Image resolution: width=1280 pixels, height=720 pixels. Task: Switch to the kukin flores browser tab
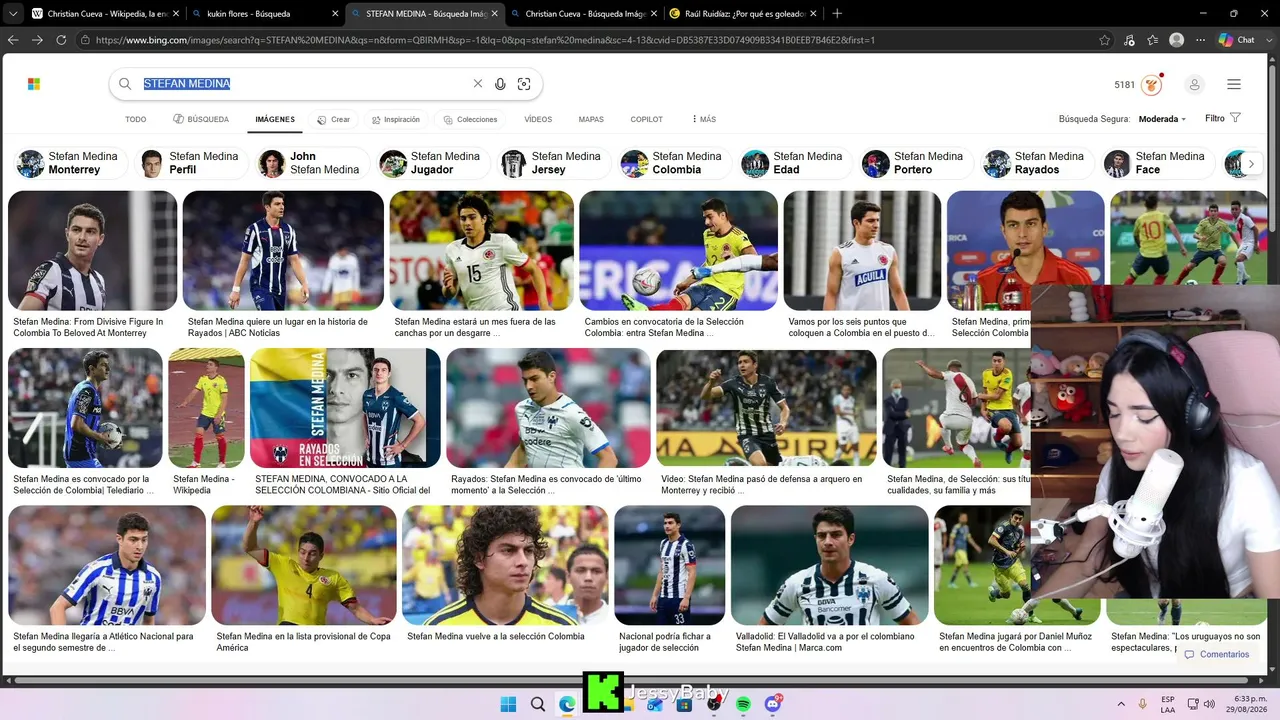point(266,14)
